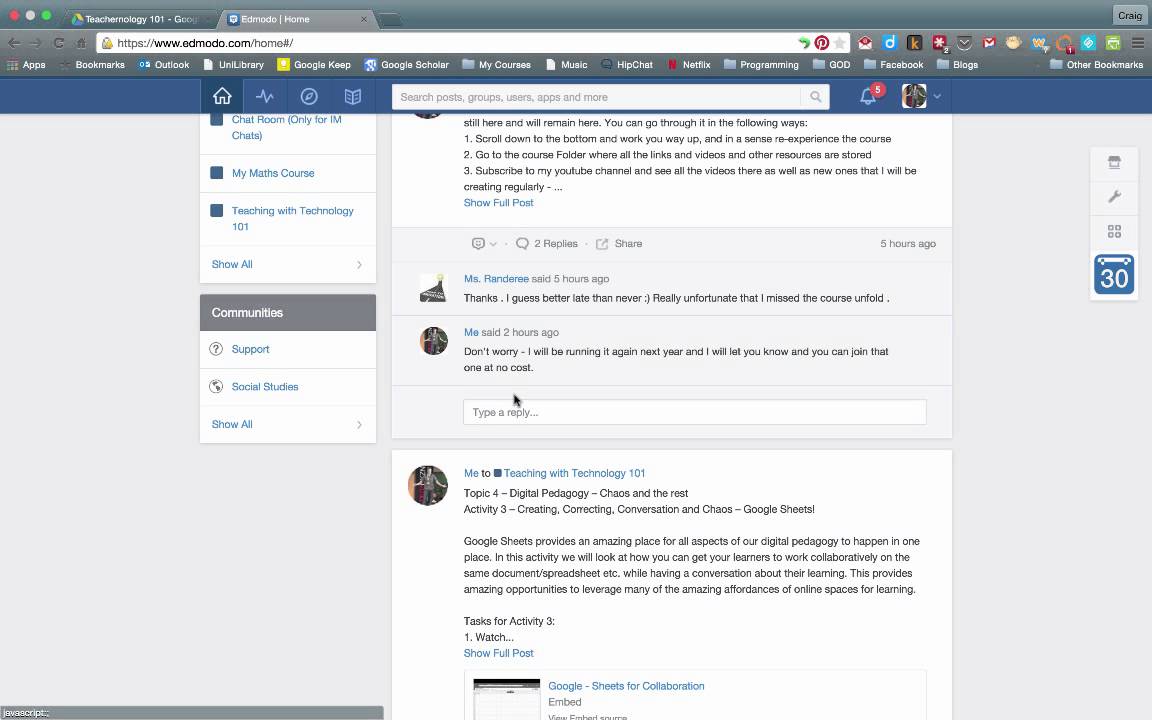
Task: Open the My Courses bookmark folder
Action: (496, 65)
